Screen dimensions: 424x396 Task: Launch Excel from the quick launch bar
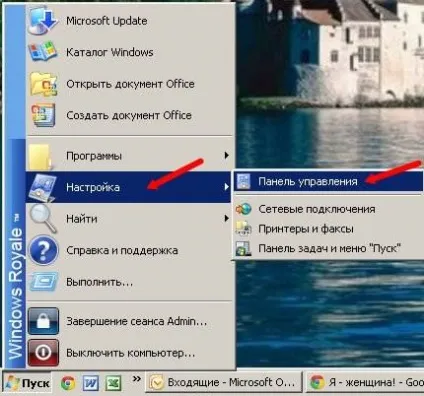pyautogui.click(x=113, y=383)
